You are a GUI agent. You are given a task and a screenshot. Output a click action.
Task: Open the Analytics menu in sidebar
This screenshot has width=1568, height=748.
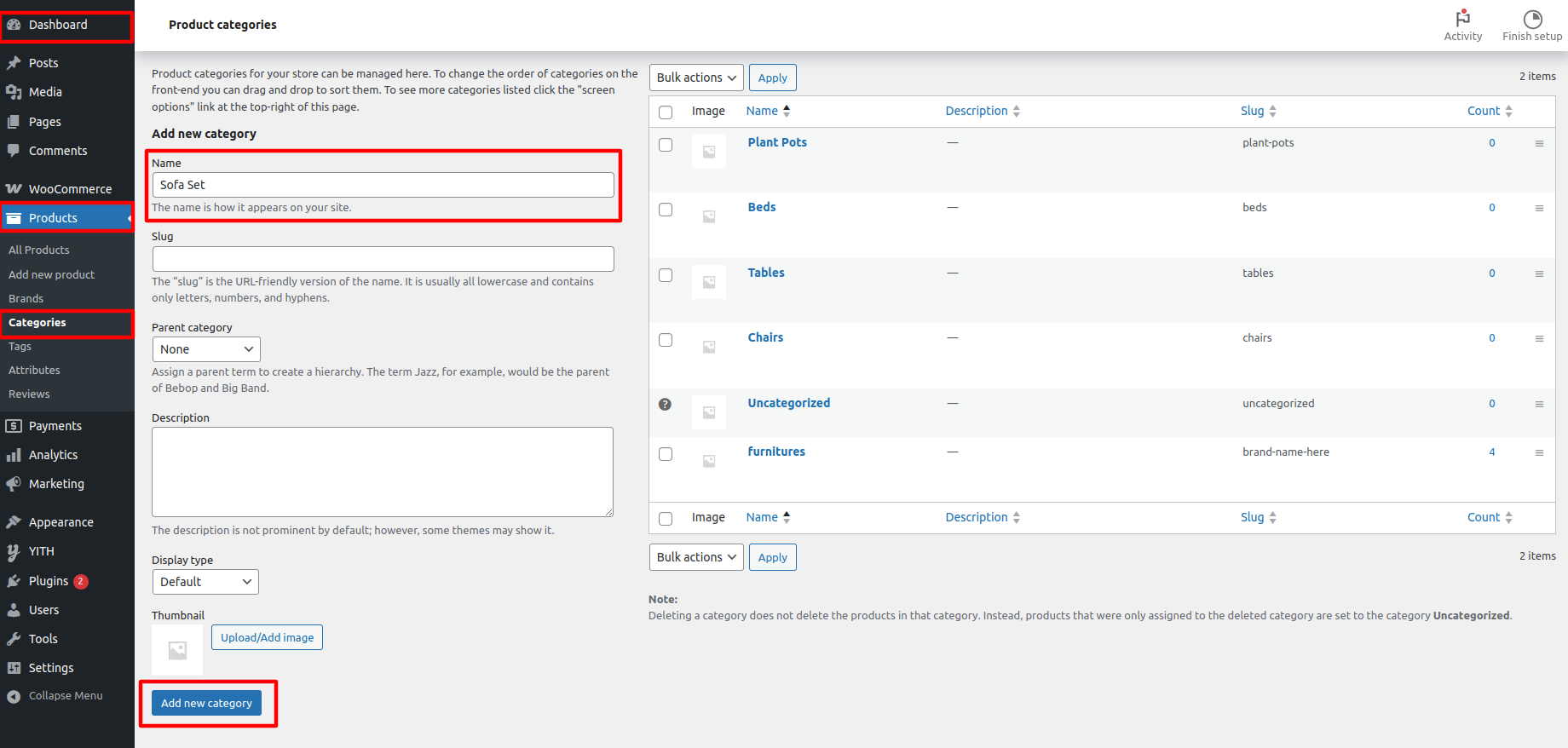[x=53, y=455]
